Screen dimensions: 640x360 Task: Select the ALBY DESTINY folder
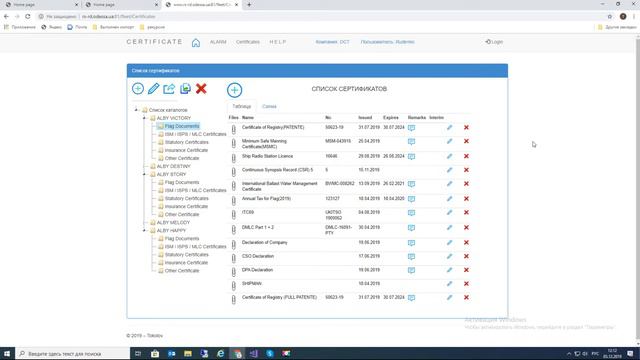point(174,167)
